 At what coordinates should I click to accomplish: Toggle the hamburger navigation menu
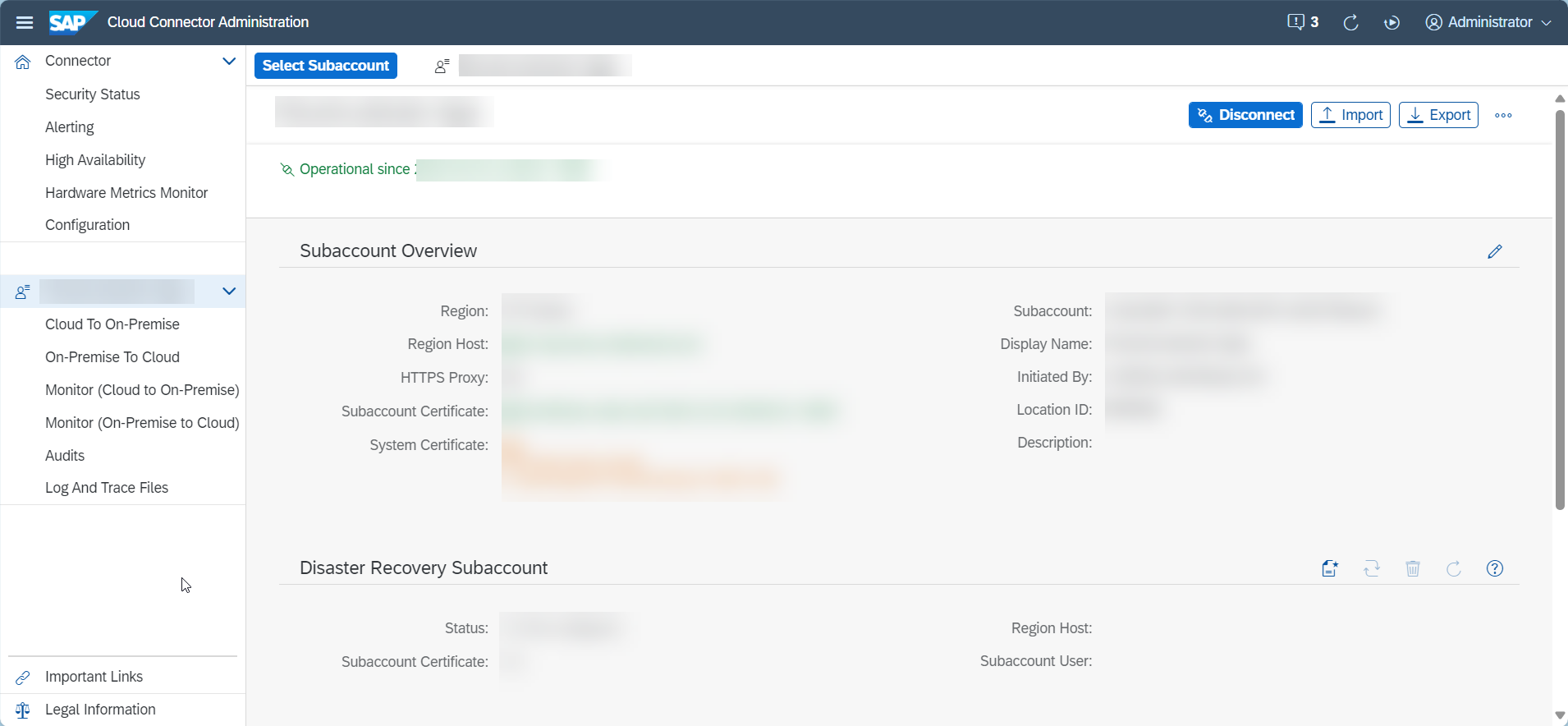point(25,22)
